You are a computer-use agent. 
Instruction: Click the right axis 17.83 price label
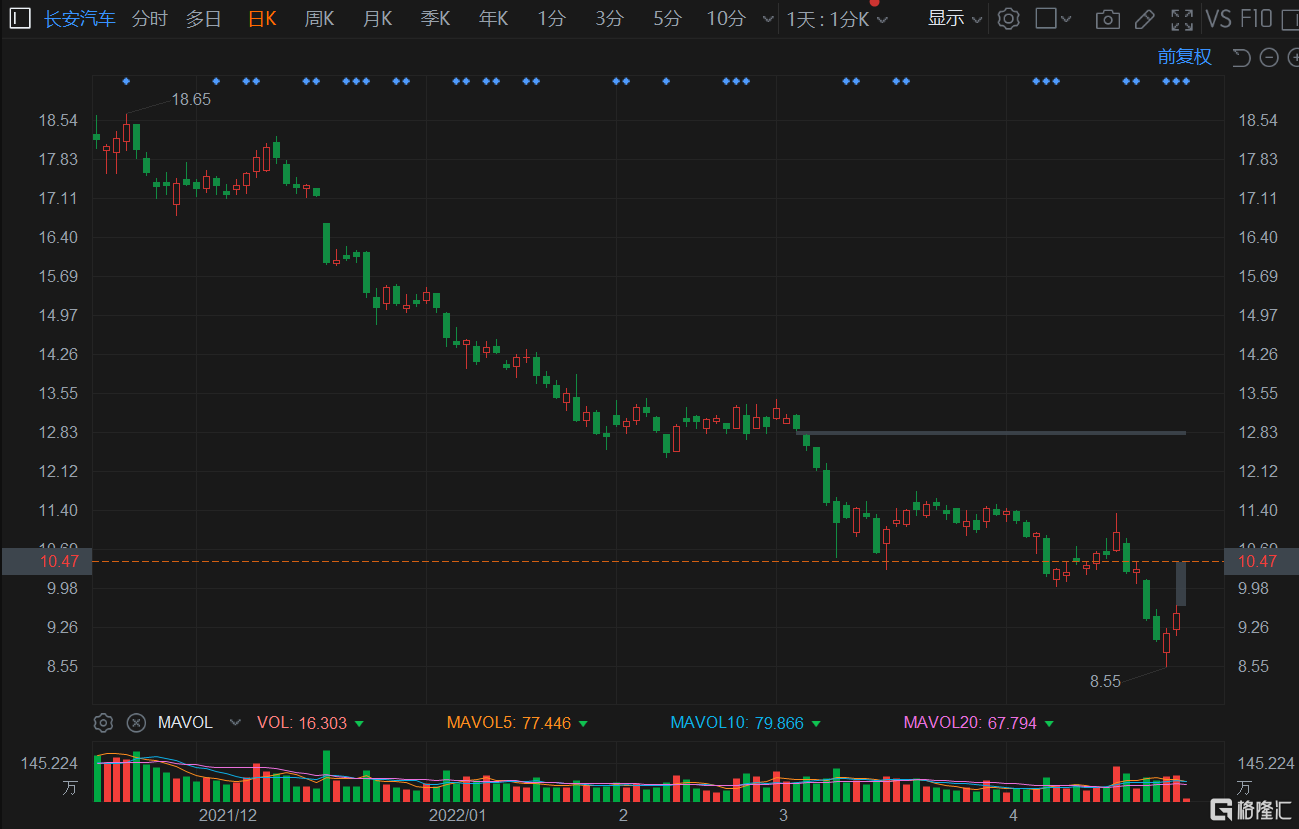(x=1257, y=159)
